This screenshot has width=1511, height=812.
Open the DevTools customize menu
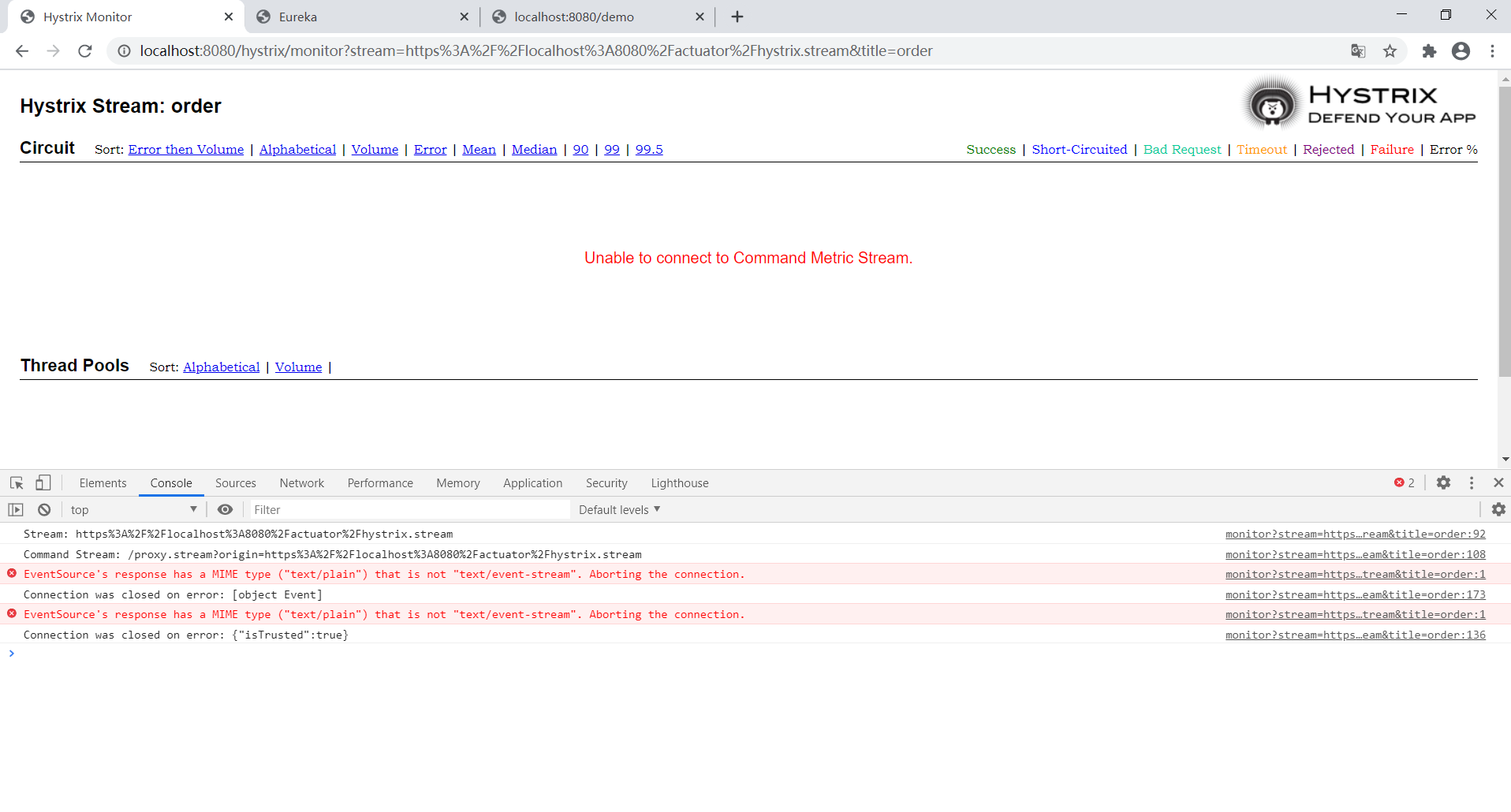[1472, 482]
